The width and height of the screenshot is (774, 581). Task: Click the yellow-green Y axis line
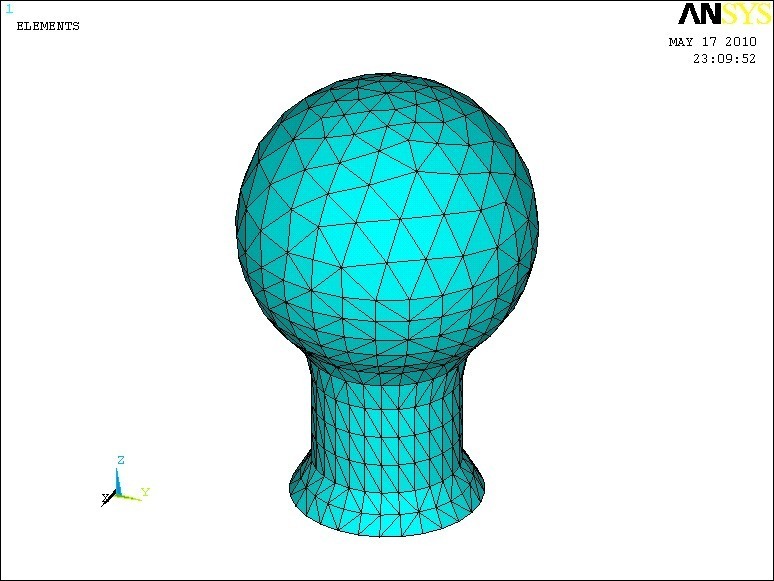coord(131,496)
